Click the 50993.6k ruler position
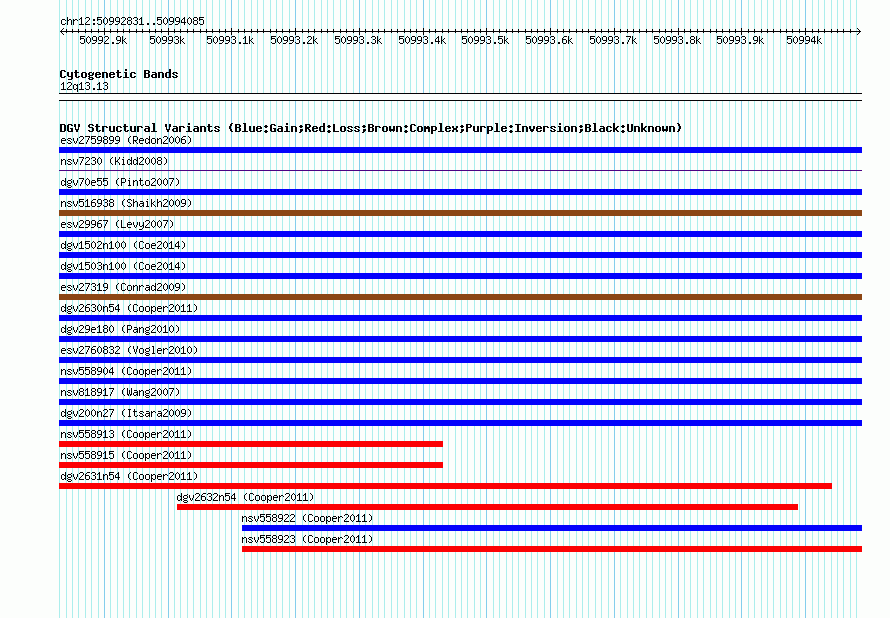 pyautogui.click(x=549, y=40)
